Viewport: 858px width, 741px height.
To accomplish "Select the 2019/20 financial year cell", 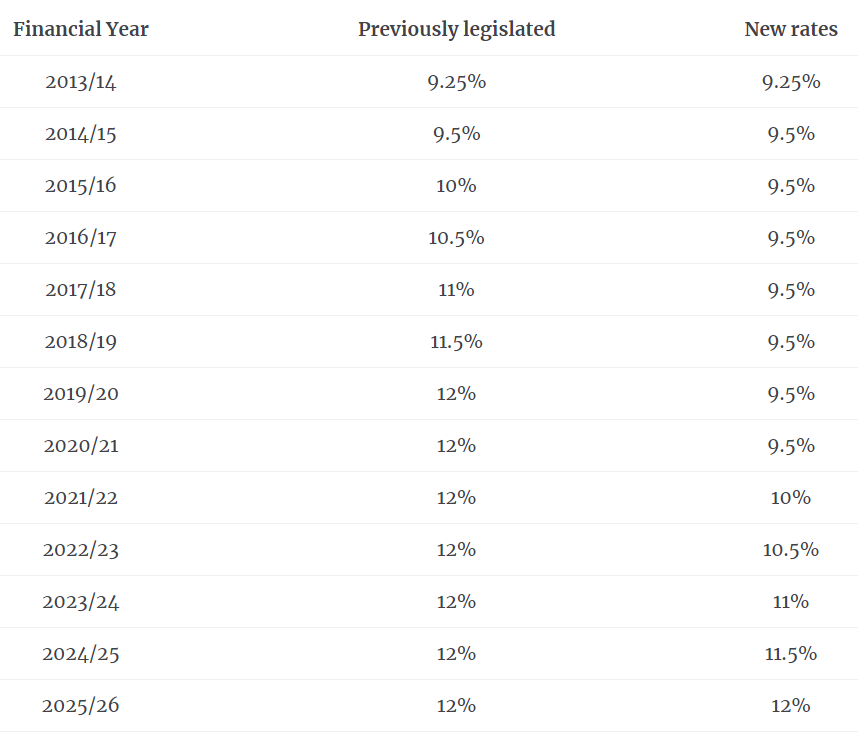I will tap(81, 394).
